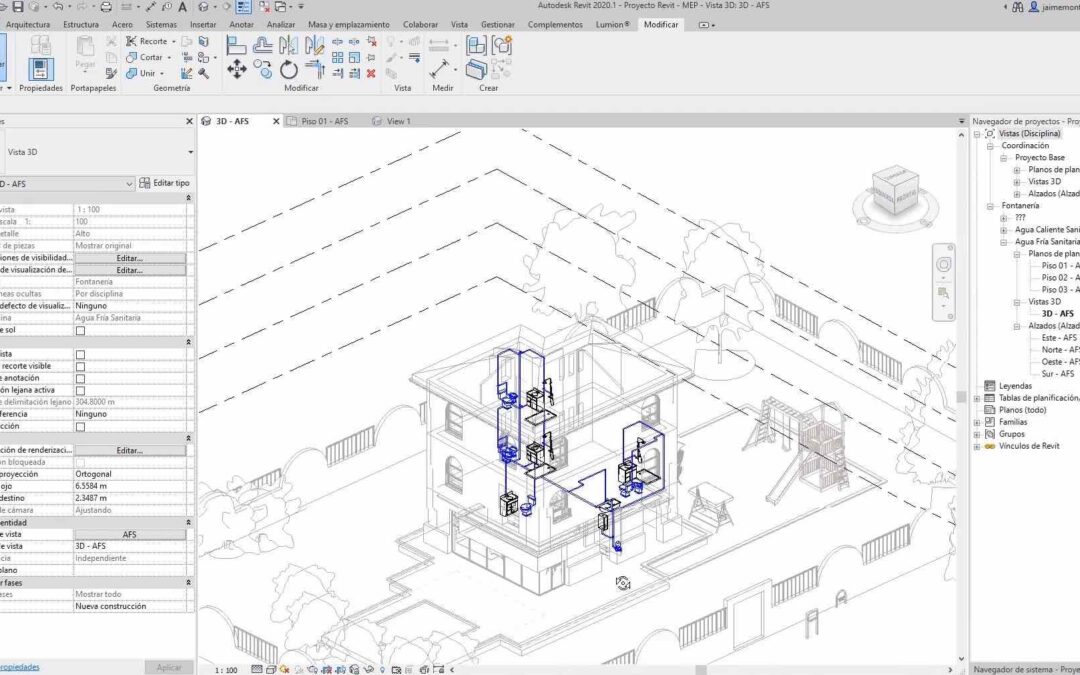This screenshot has height=675, width=1080.
Task: Collapse the Coordinación tree node
Action: [990, 146]
